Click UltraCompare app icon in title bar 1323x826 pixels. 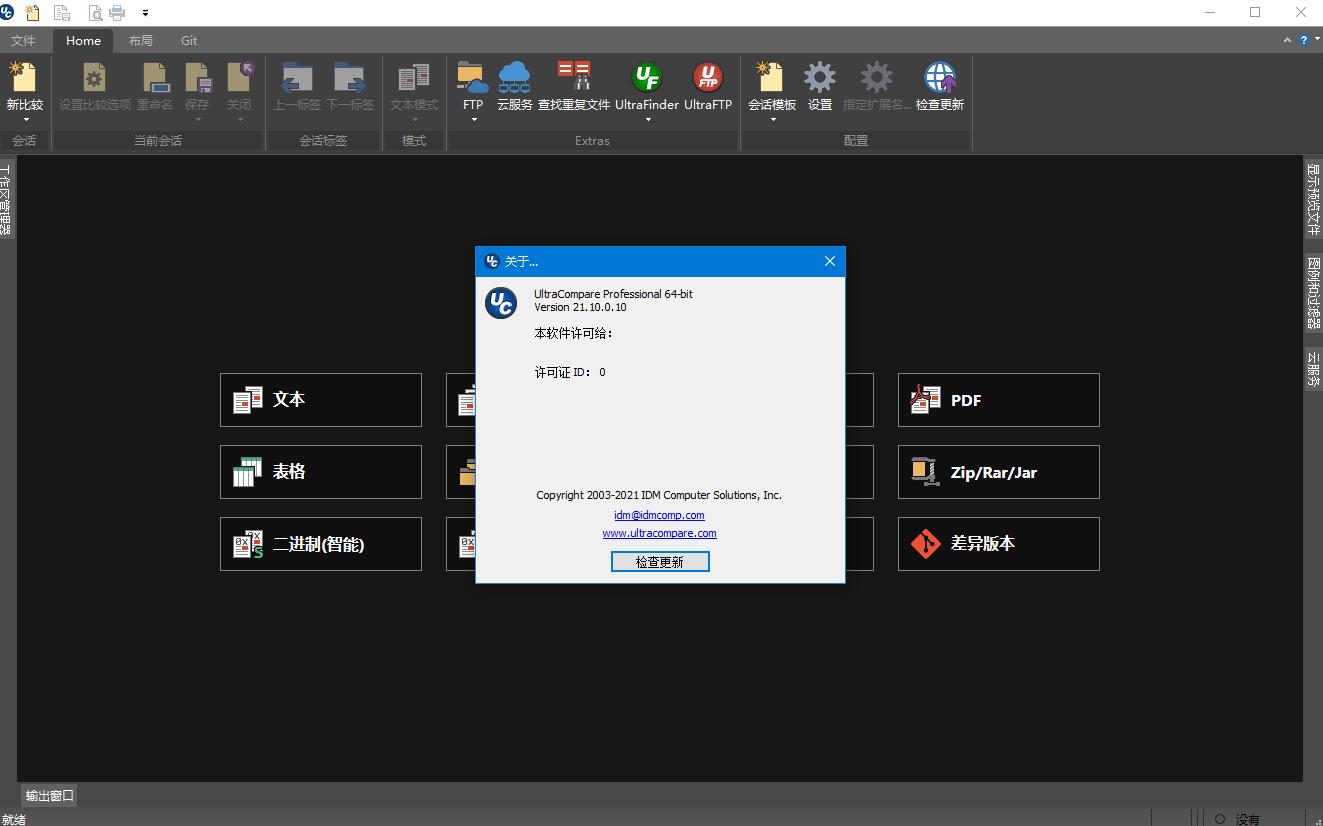8,13
